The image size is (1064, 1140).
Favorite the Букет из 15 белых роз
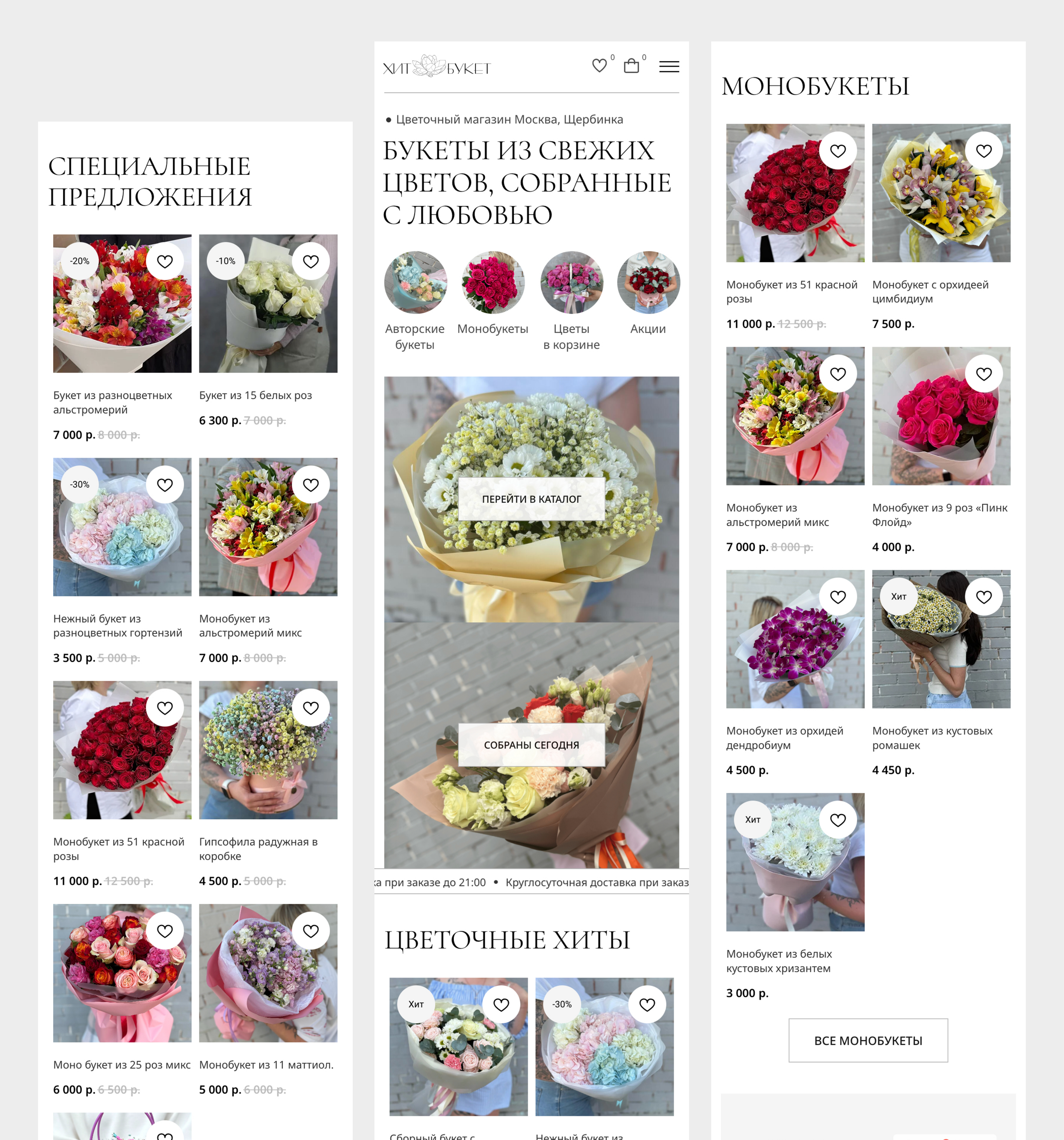pyautogui.click(x=311, y=262)
